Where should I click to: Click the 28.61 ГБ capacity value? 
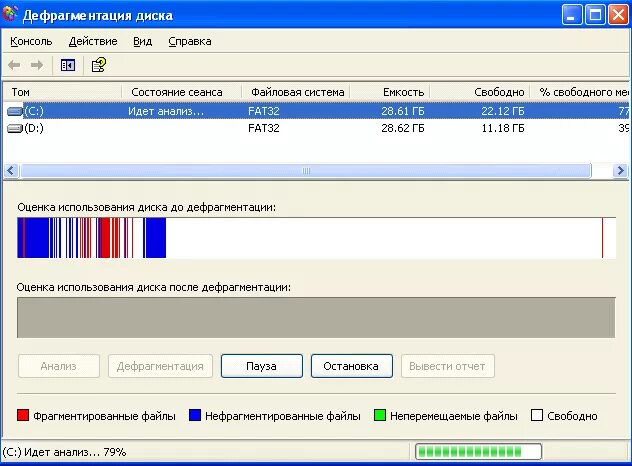pyautogui.click(x=403, y=111)
